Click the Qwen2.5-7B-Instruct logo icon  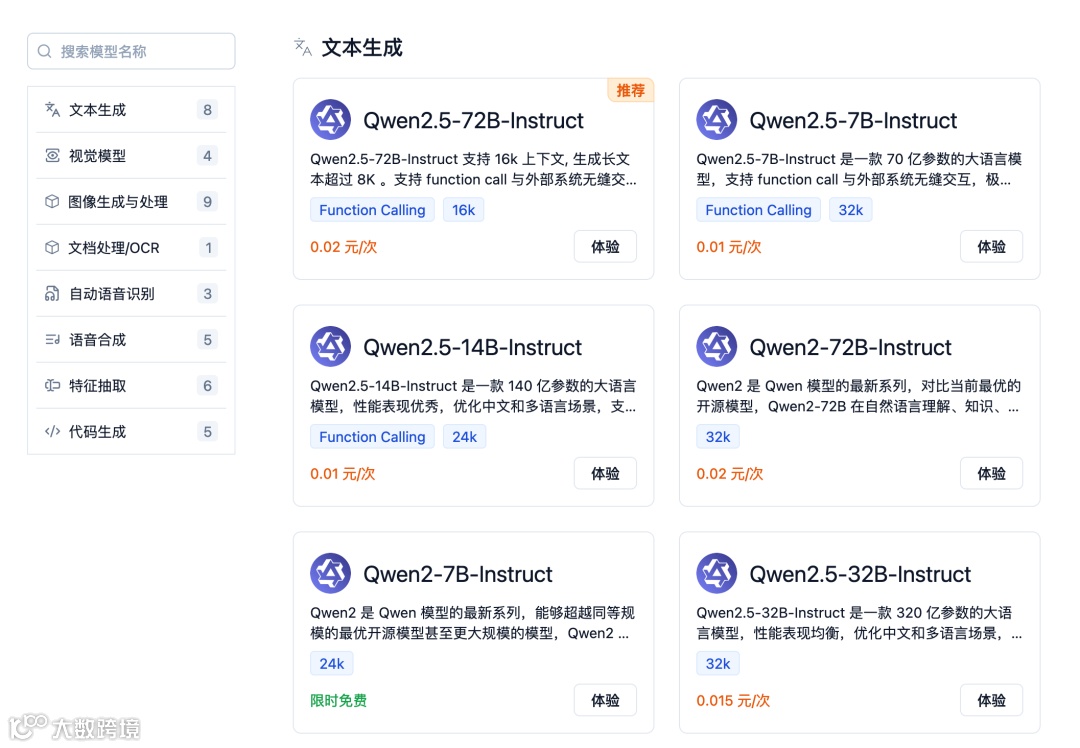(x=717, y=120)
